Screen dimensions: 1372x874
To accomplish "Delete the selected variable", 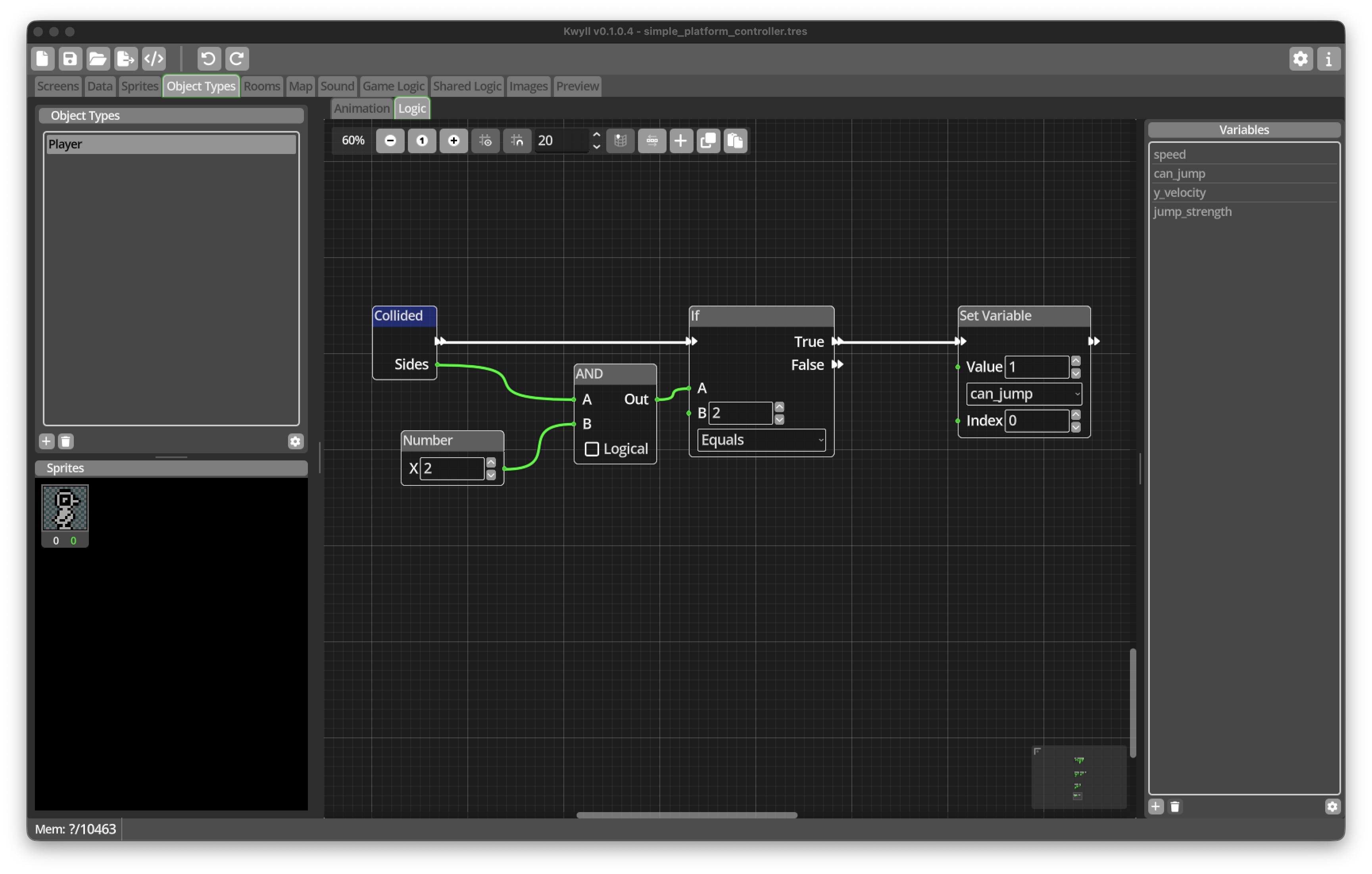I will point(1175,806).
